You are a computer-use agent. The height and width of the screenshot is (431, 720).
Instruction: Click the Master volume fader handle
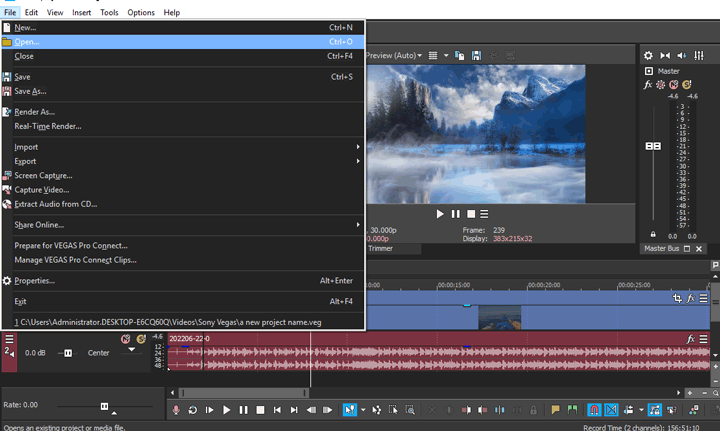click(x=653, y=146)
